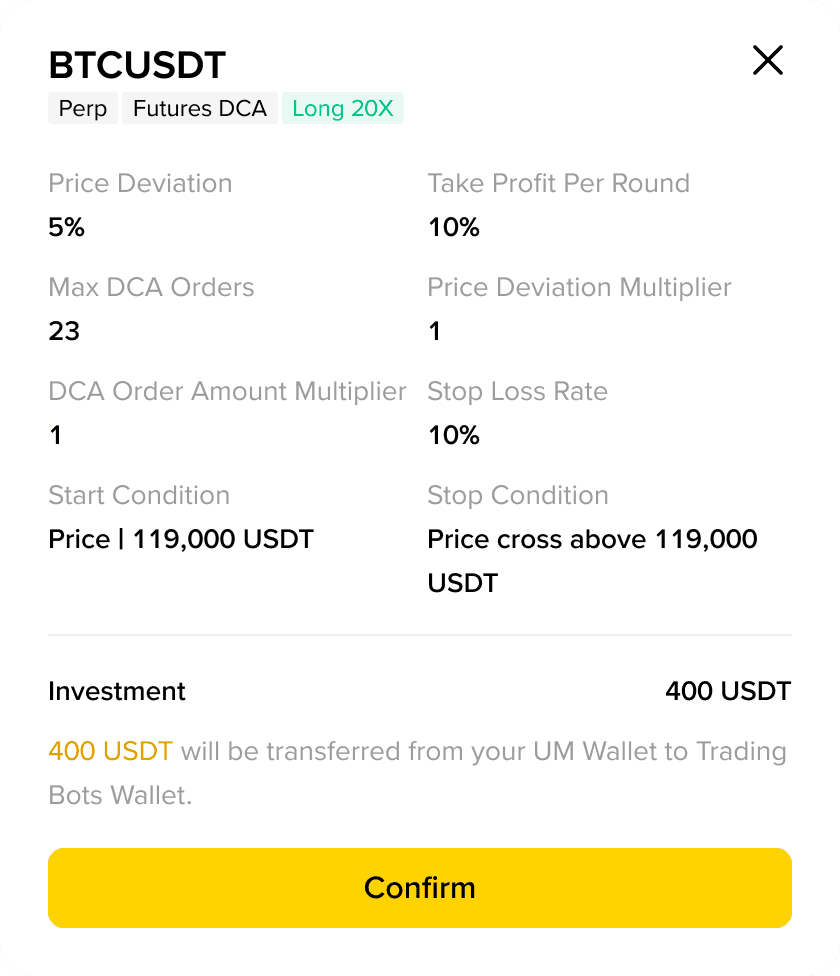Screen dimensions: 840x976
Task: Click the green Long 20X badge
Action: (x=342, y=108)
